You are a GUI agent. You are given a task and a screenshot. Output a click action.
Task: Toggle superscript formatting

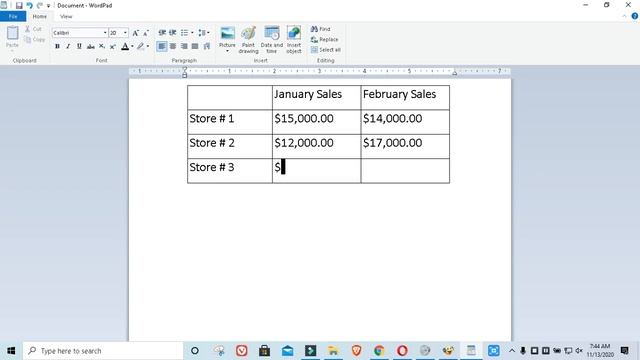113,47
